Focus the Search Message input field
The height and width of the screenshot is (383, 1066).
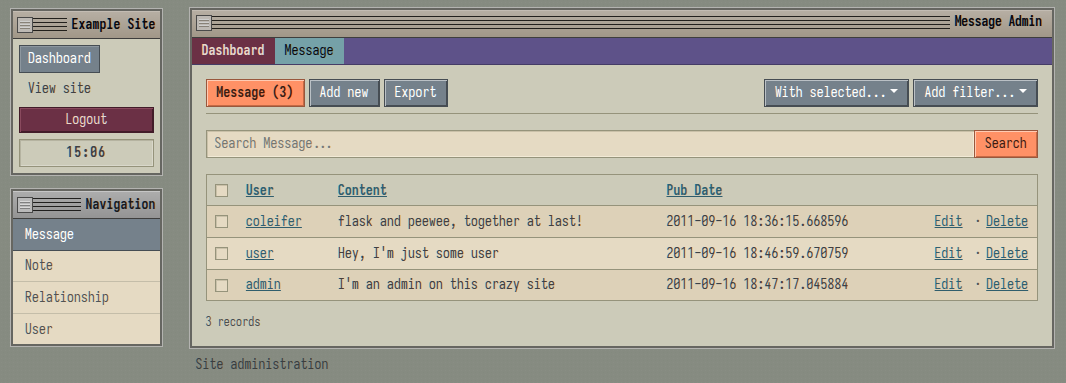coord(590,144)
